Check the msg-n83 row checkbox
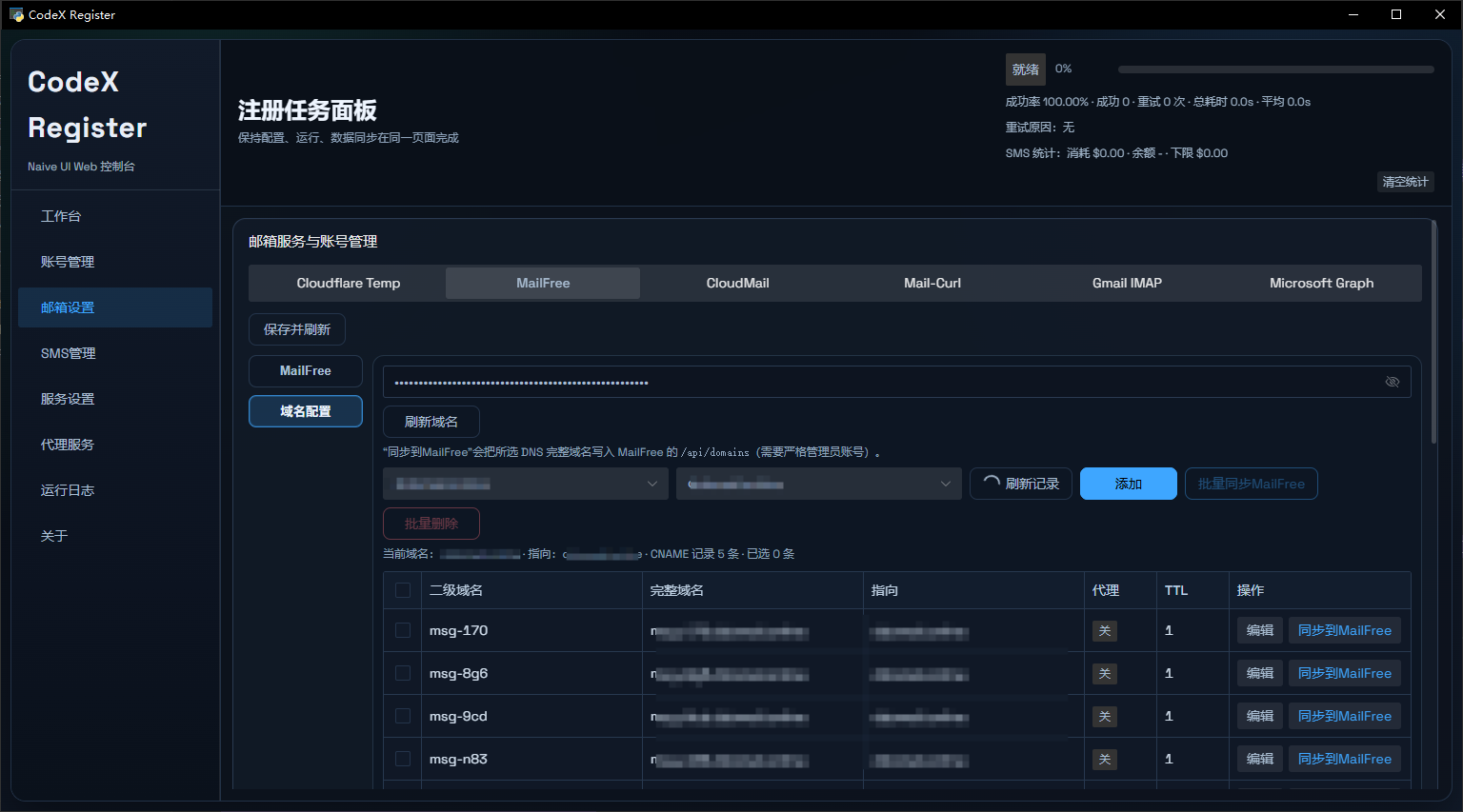Image resolution: width=1463 pixels, height=812 pixels. 403,759
